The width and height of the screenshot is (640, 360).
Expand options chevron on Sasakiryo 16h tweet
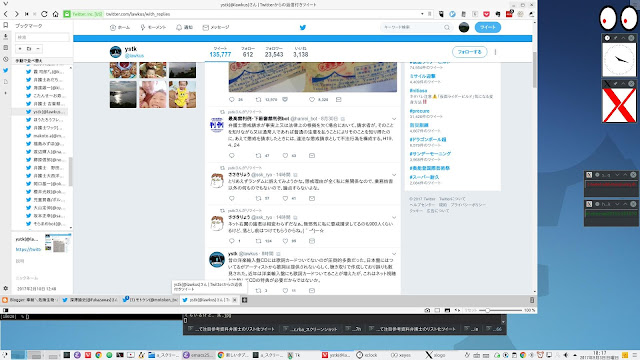[394, 175]
